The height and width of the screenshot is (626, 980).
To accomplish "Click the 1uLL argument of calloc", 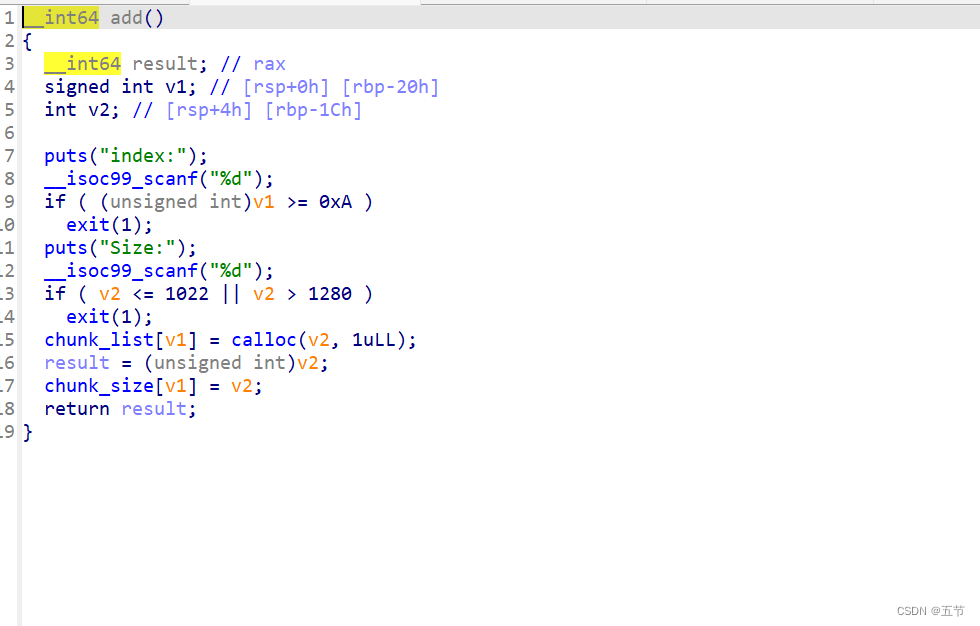I will point(373,340).
